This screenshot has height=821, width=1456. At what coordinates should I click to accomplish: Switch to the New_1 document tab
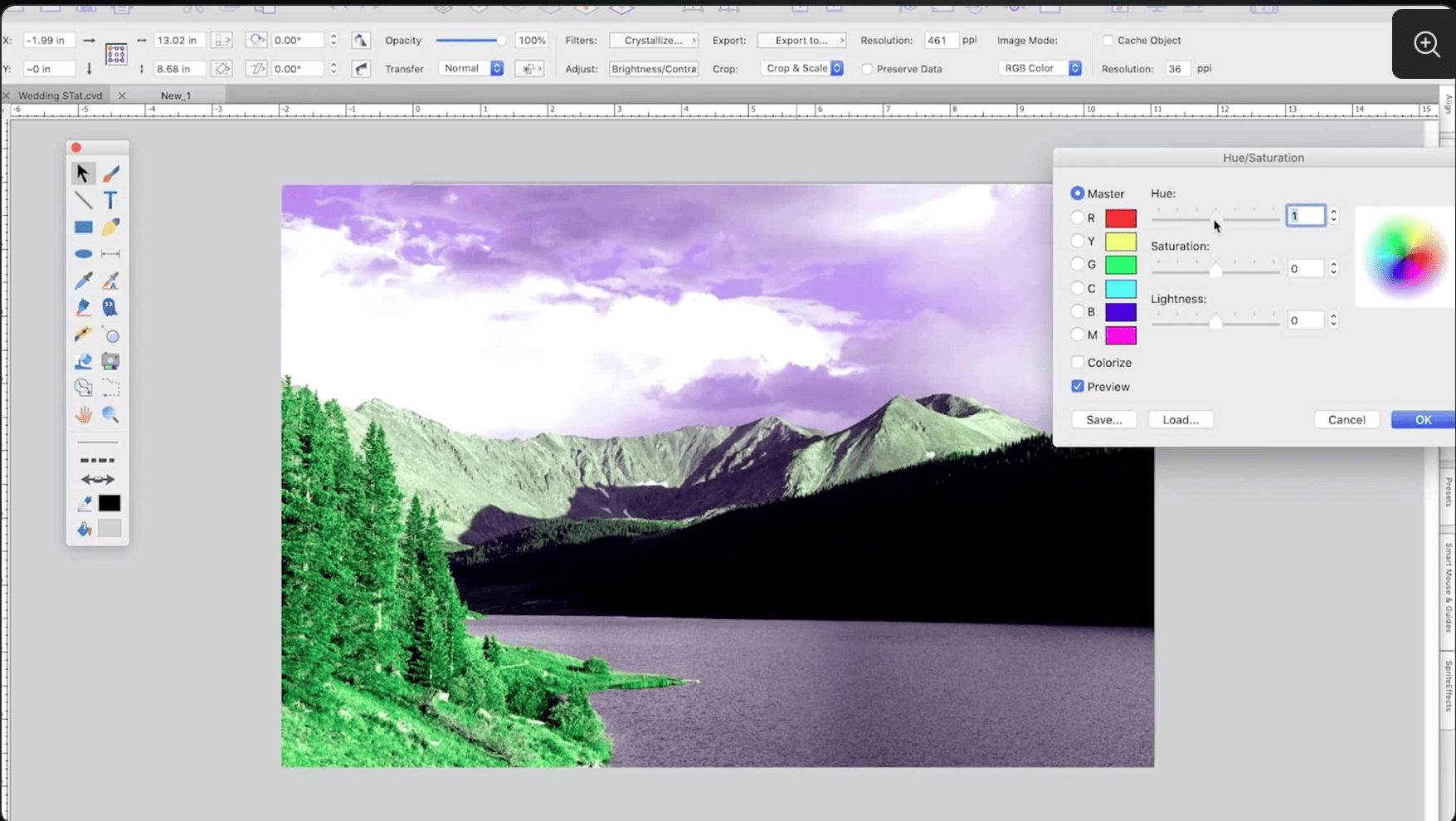tap(176, 95)
